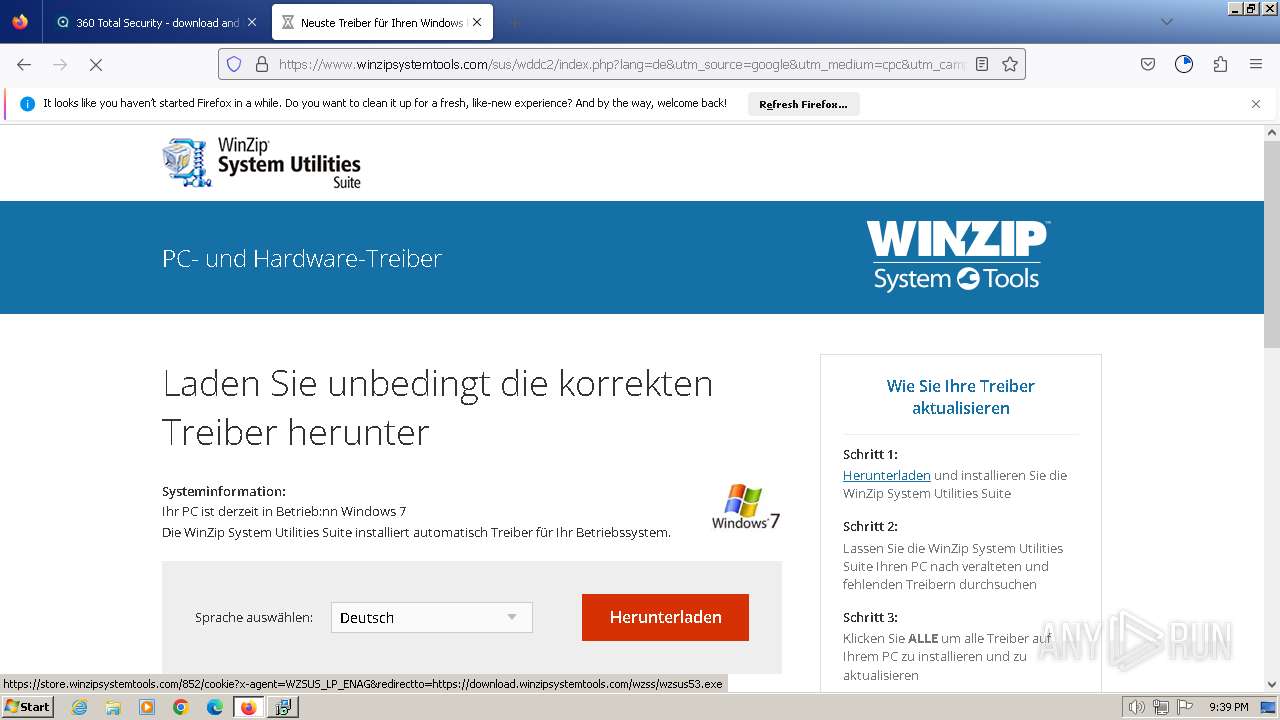The image size is (1280, 720).
Task: Open the Firefox account icon
Action: [x=1184, y=64]
